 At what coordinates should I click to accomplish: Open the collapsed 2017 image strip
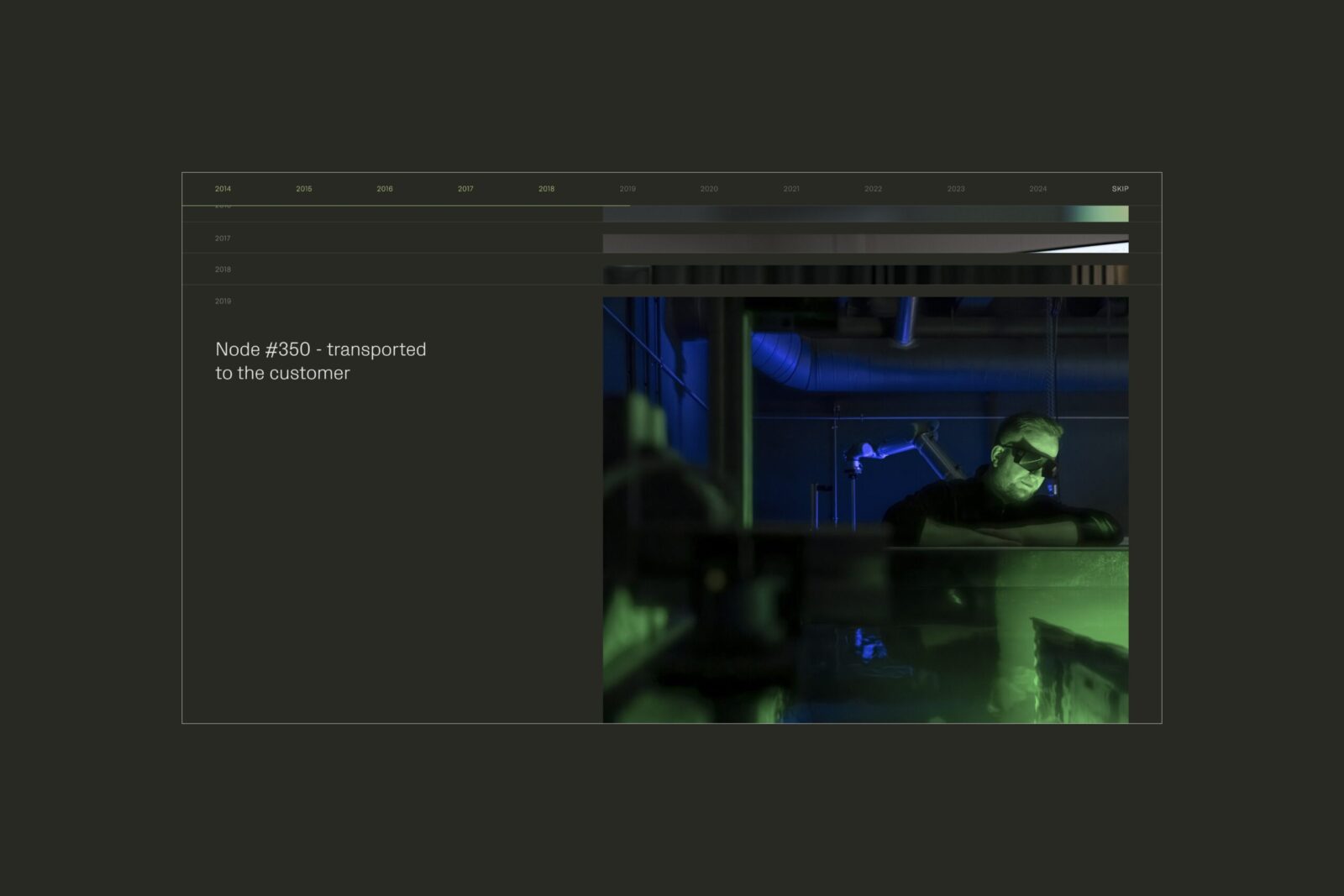(x=865, y=244)
